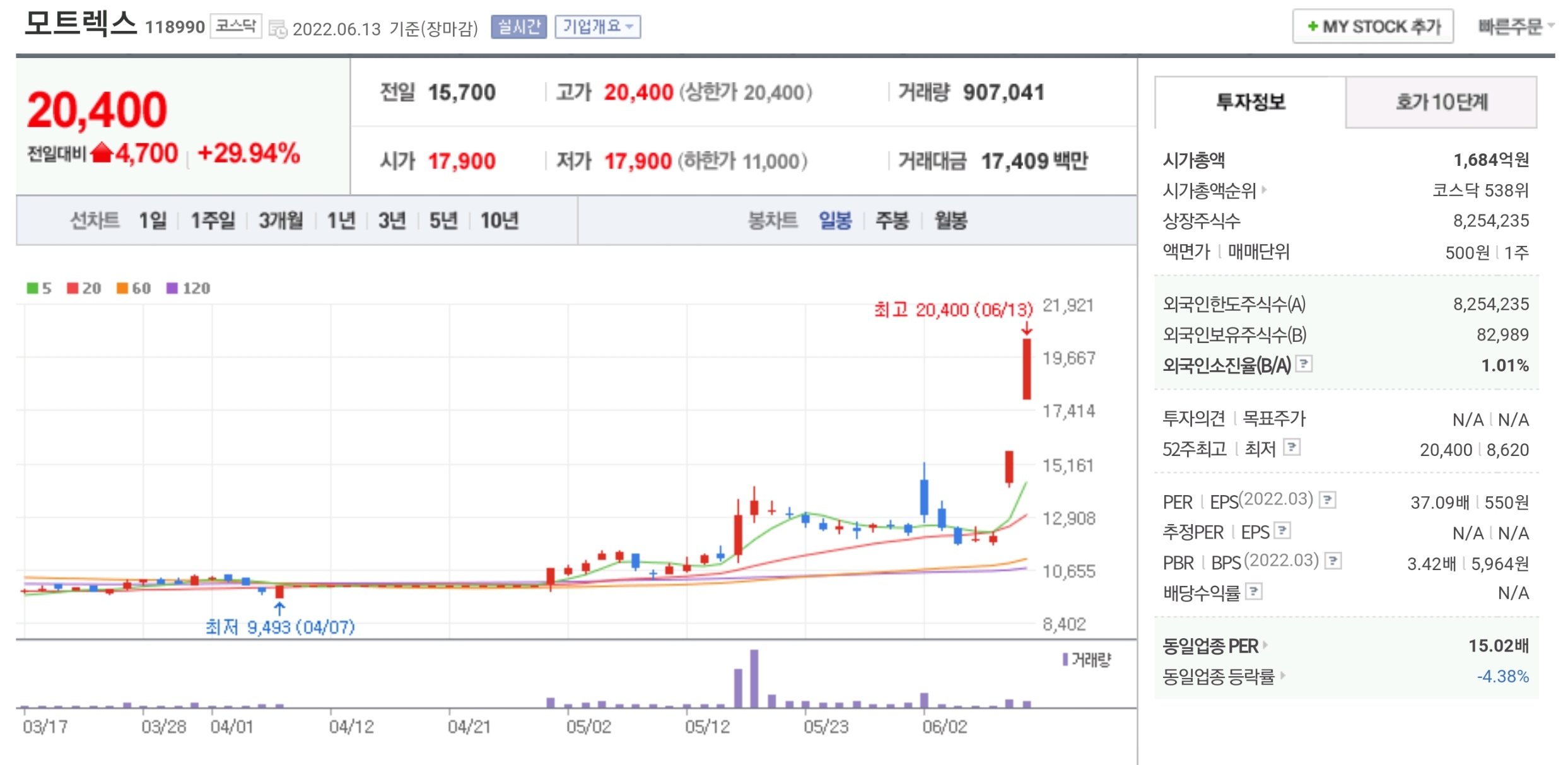Screen dimensions: 1568x765
Task: Toggle the 실시간 real-time button
Action: pyautogui.click(x=518, y=26)
